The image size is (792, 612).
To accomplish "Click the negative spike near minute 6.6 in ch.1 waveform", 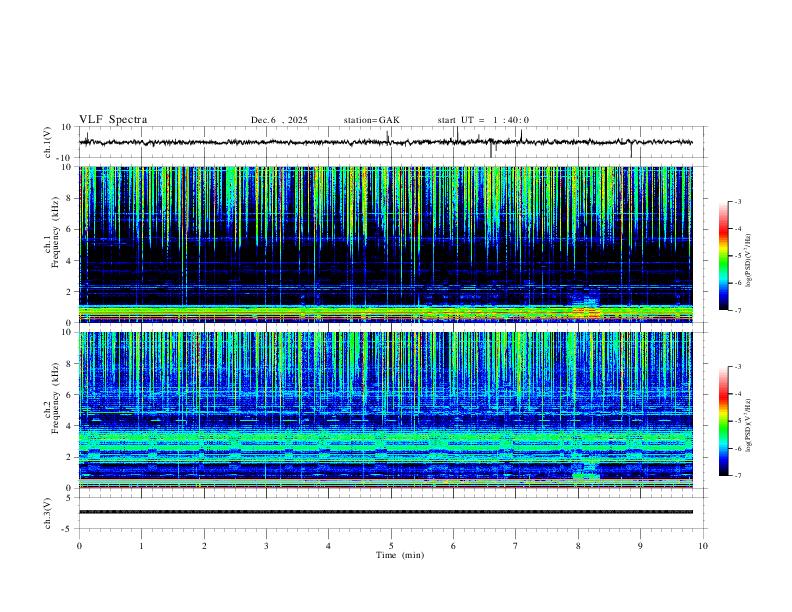I will (491, 150).
